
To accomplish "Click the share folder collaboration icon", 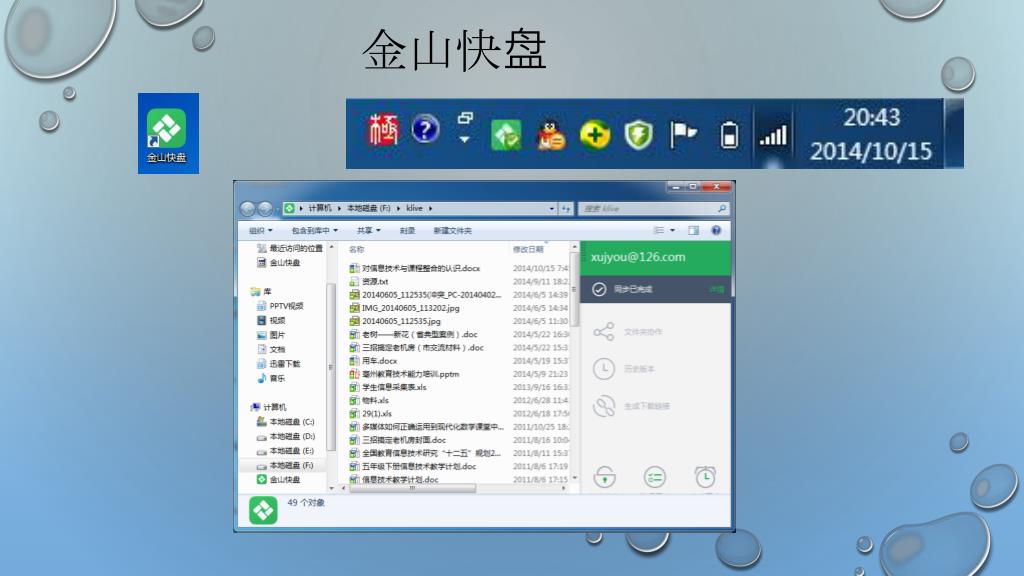I will click(x=603, y=332).
